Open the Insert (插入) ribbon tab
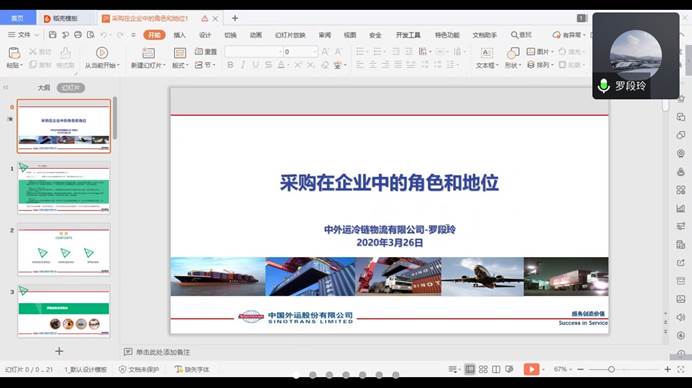This screenshot has width=692, height=388. coord(180,35)
